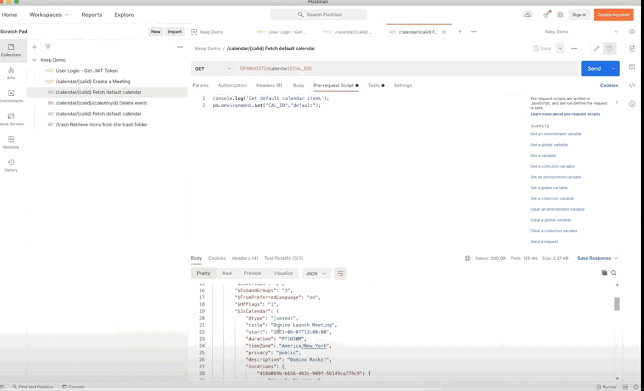Open Find and Replace in status bar
644x391 pixels.
pos(33,387)
